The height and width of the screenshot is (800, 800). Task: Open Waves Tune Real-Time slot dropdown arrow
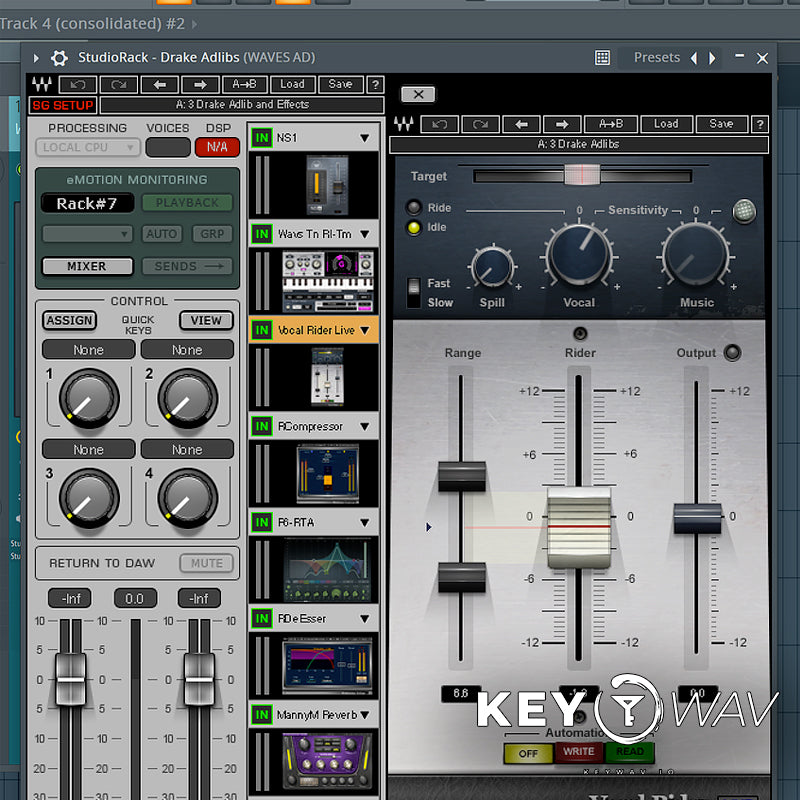coord(365,234)
